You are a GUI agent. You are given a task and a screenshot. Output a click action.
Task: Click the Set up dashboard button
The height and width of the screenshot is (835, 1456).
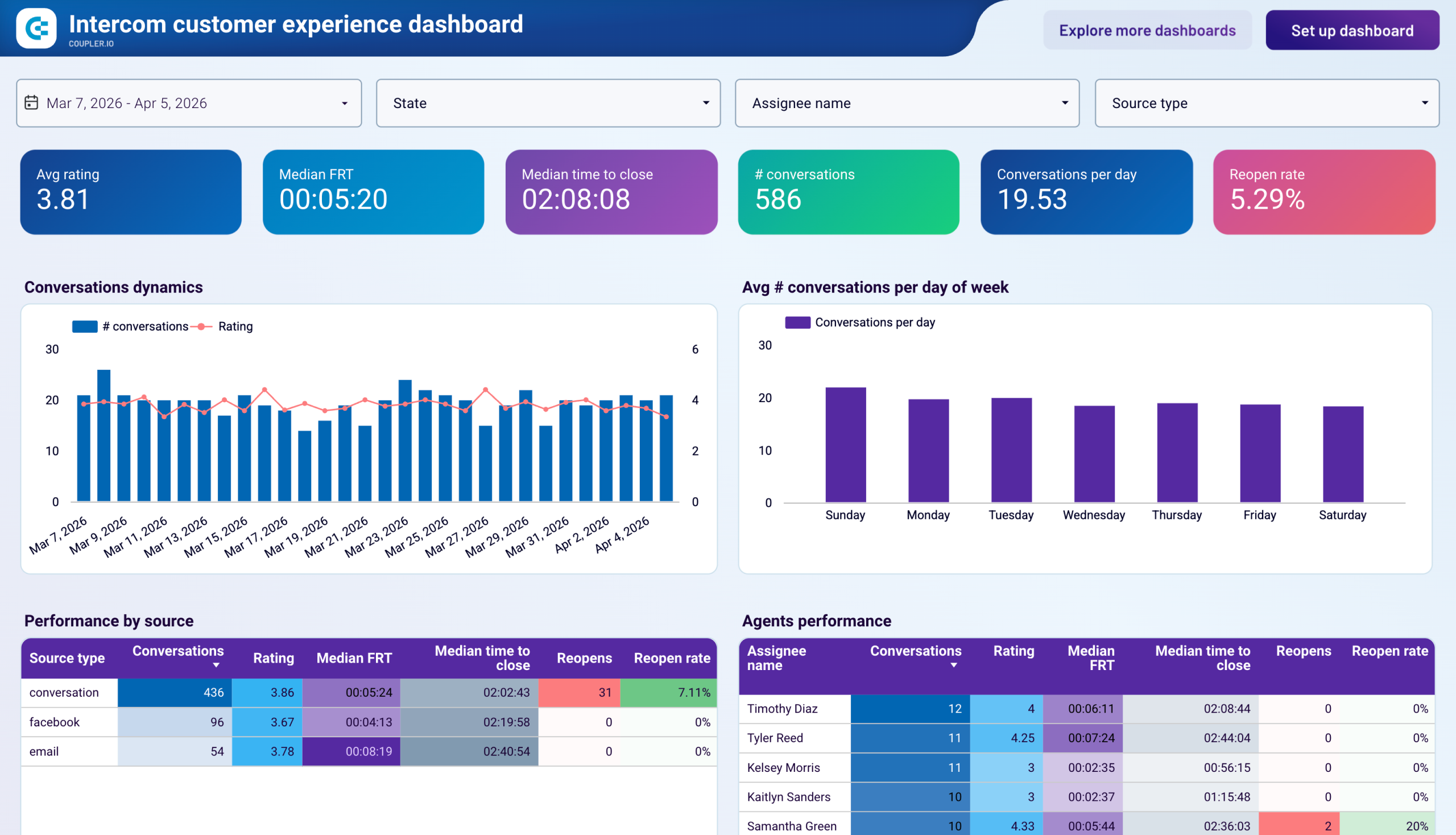click(1351, 30)
